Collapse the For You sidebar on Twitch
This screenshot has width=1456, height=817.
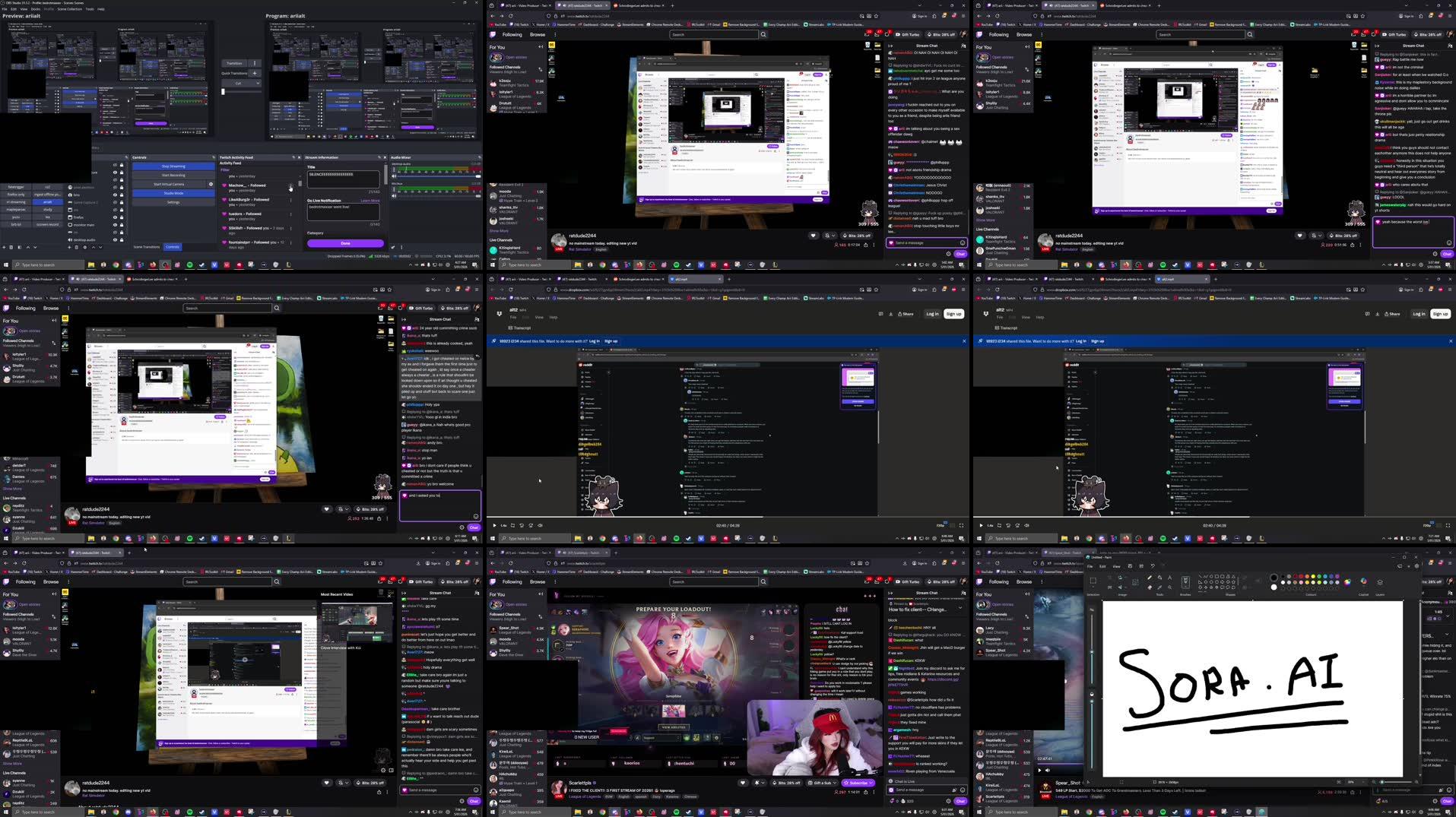coord(541,46)
